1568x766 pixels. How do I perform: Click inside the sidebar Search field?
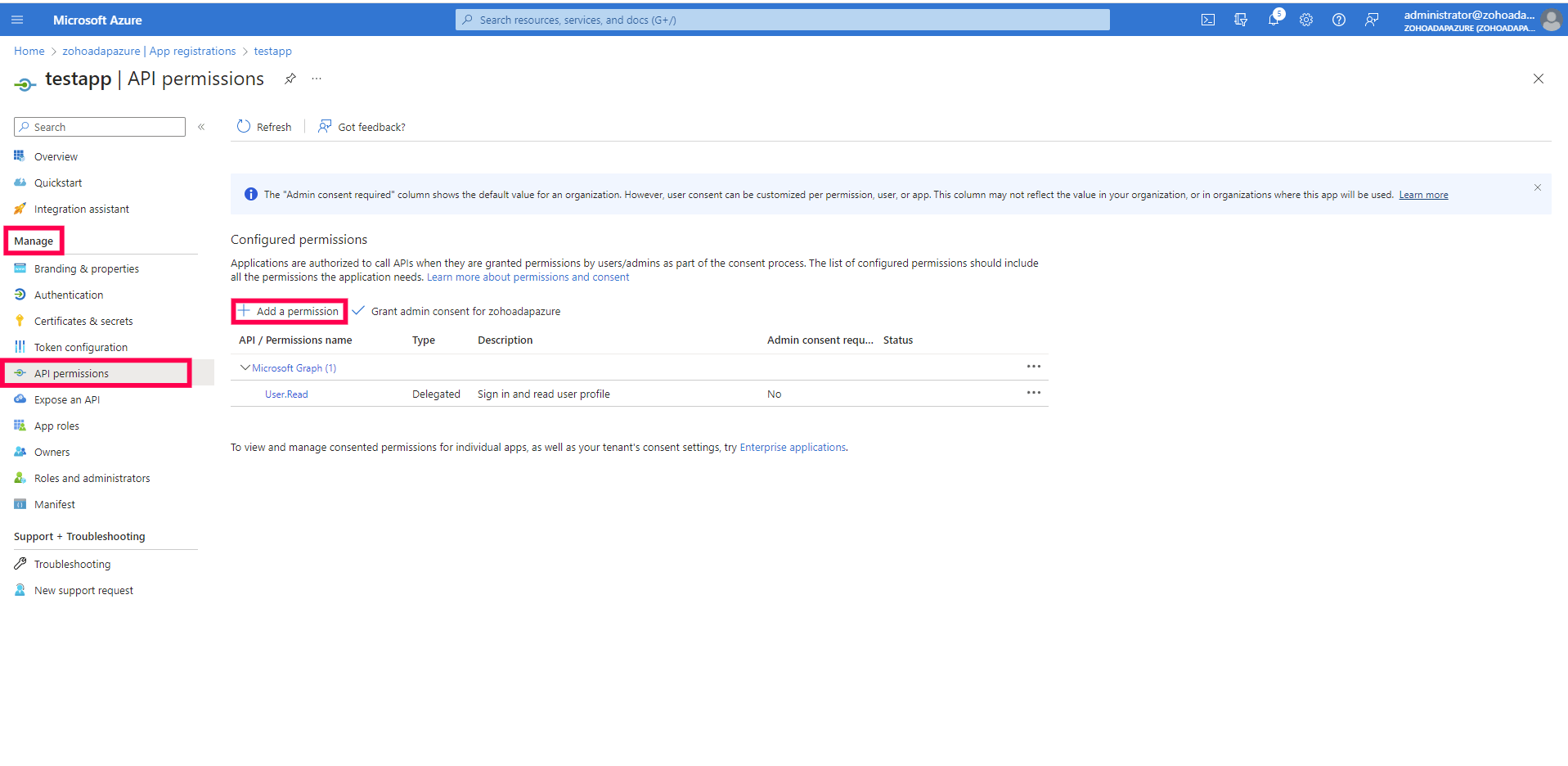tap(98, 127)
